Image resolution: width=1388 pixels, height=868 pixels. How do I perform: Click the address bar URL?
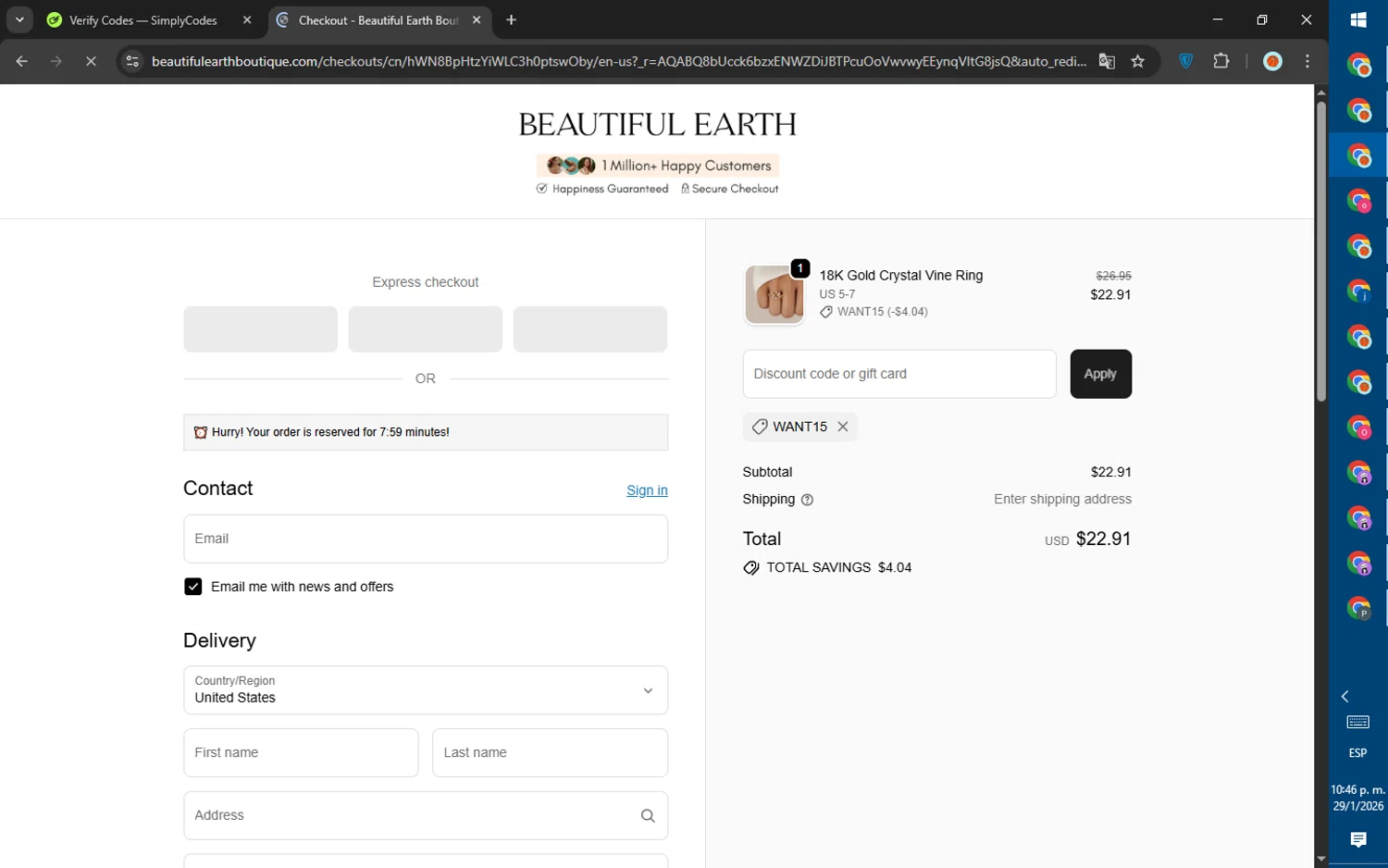pyautogui.click(x=618, y=61)
